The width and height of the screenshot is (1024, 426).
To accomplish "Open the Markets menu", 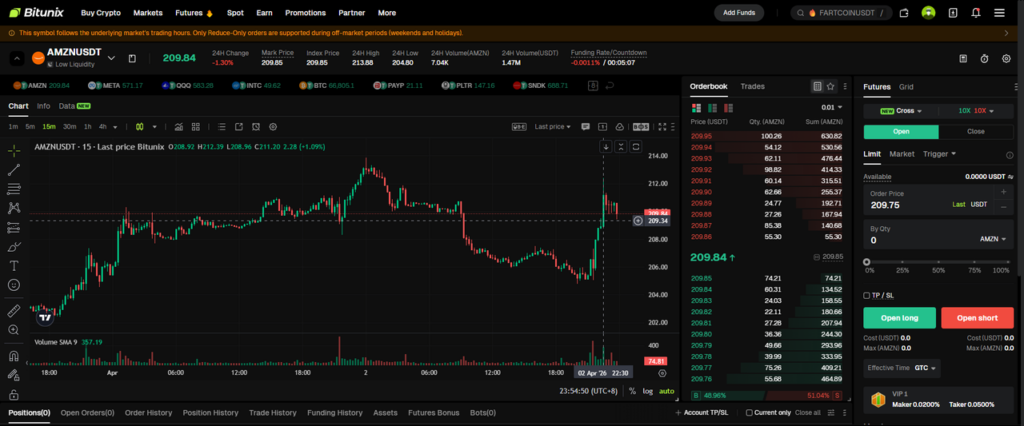I will 148,12.
